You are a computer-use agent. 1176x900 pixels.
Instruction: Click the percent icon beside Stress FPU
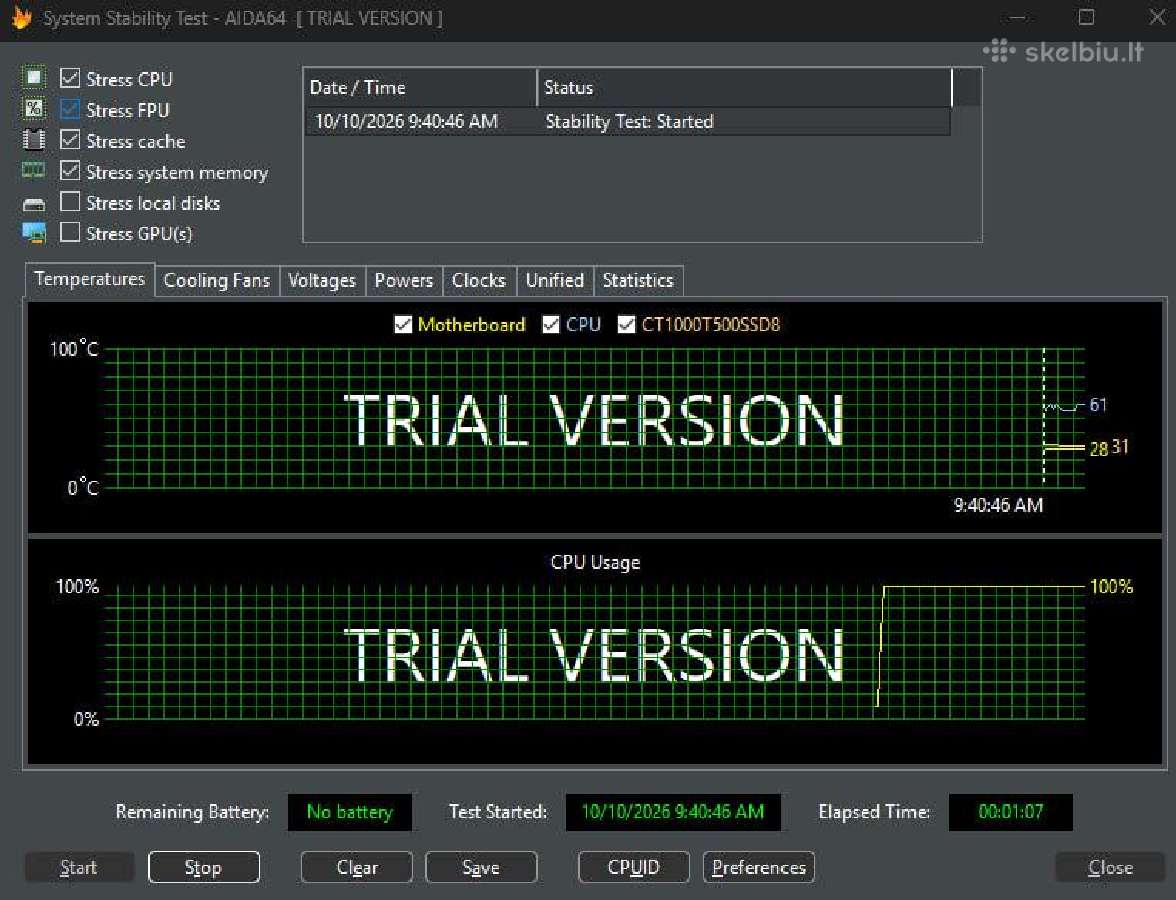click(x=34, y=109)
